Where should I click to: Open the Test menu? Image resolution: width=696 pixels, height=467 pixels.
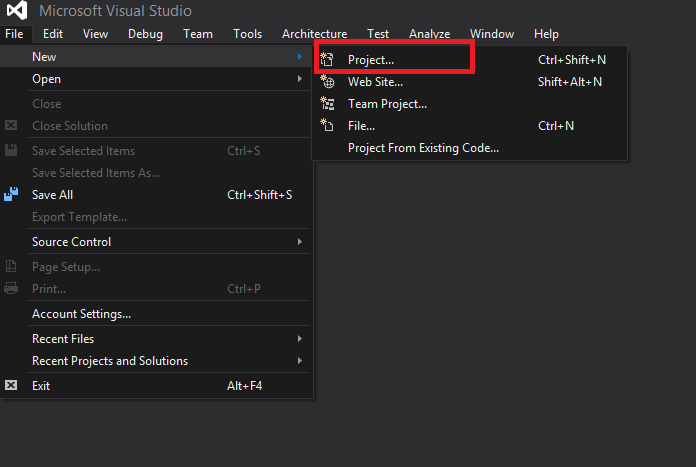tap(378, 34)
